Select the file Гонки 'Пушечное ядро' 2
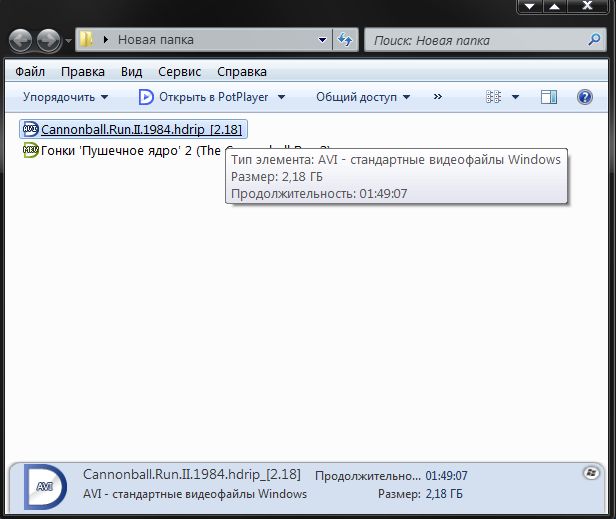Viewport: 616px width, 519px height. [130, 150]
